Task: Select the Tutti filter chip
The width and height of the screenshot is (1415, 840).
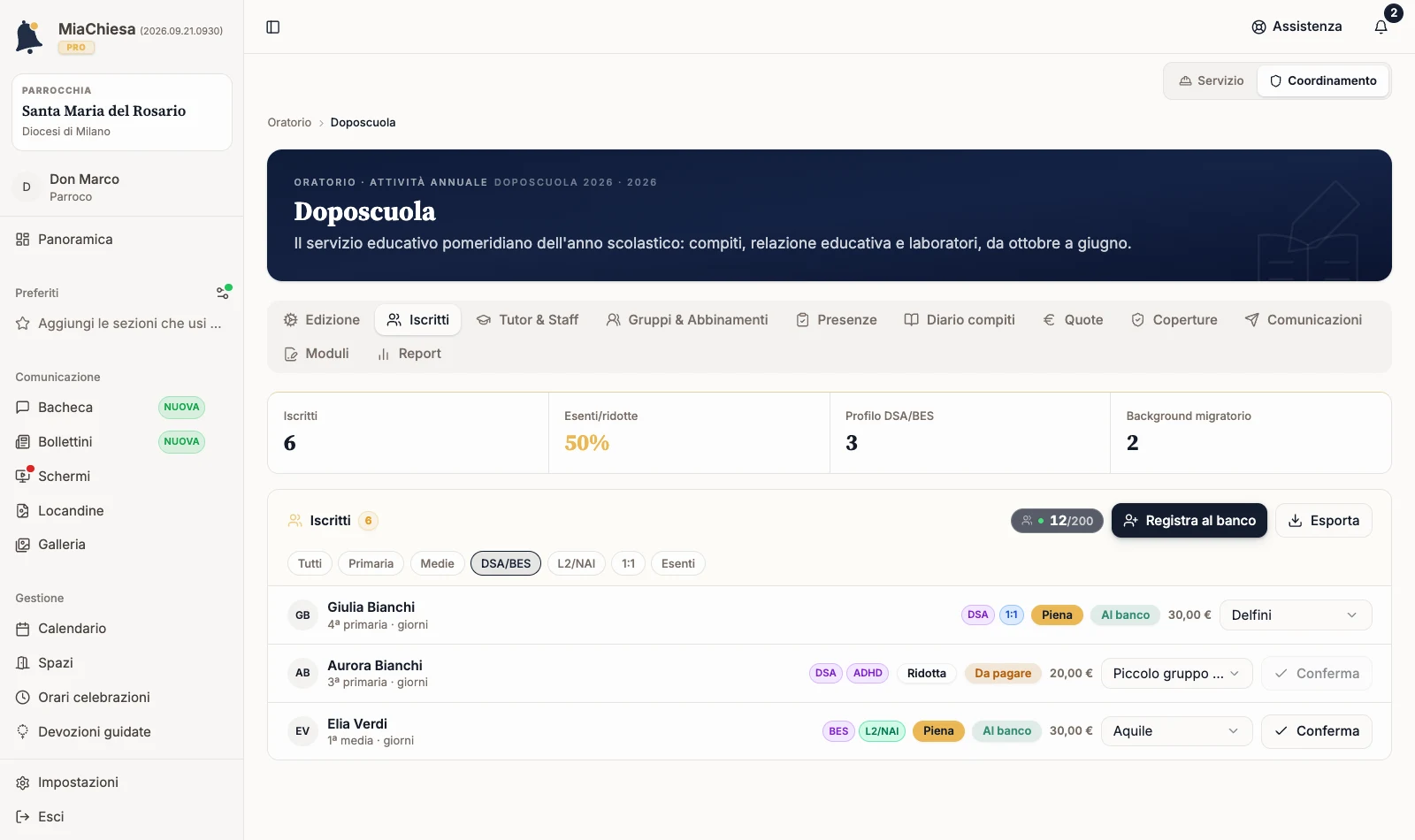Action: (310, 563)
